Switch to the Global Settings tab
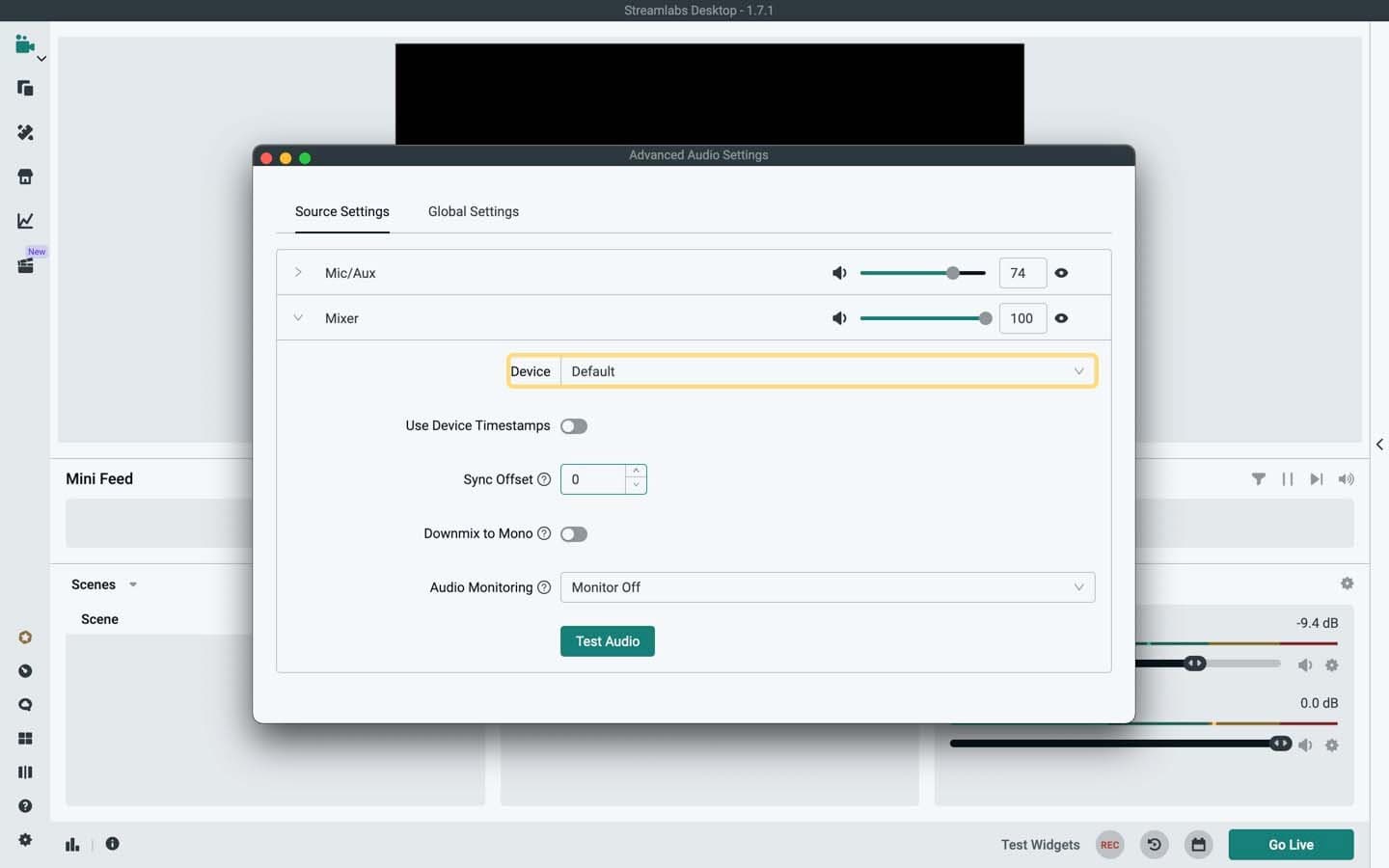 click(474, 211)
